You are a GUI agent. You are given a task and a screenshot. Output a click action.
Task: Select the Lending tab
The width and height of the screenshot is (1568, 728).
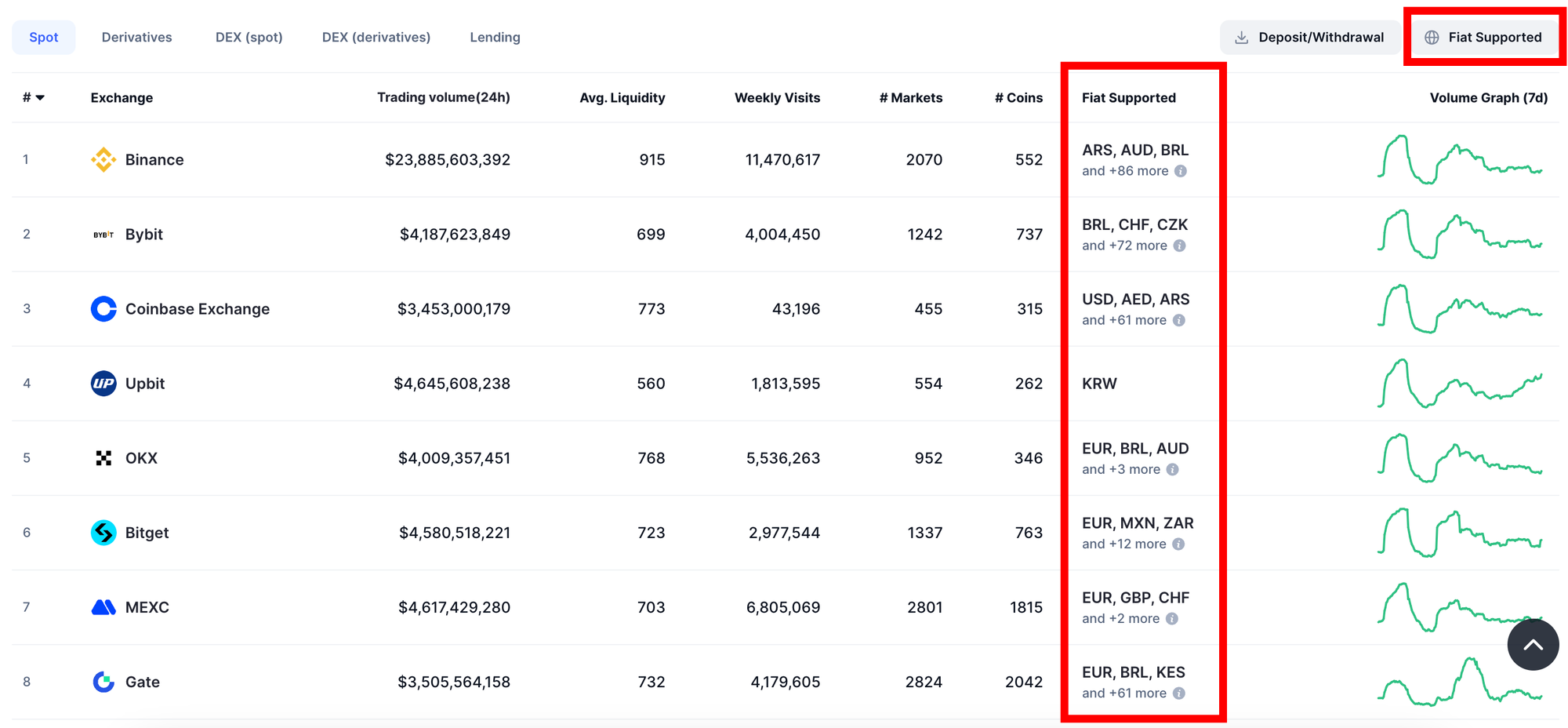(495, 38)
